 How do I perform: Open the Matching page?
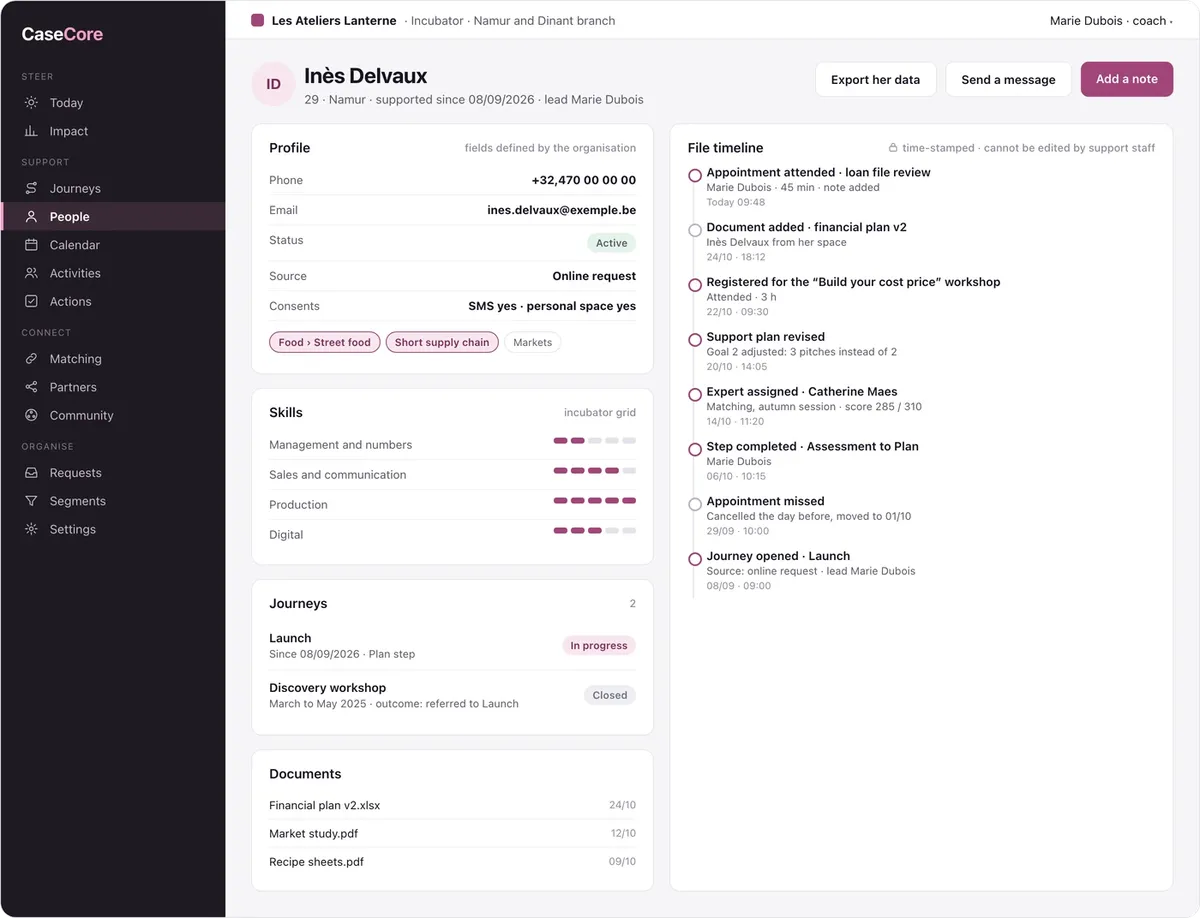[113, 359]
